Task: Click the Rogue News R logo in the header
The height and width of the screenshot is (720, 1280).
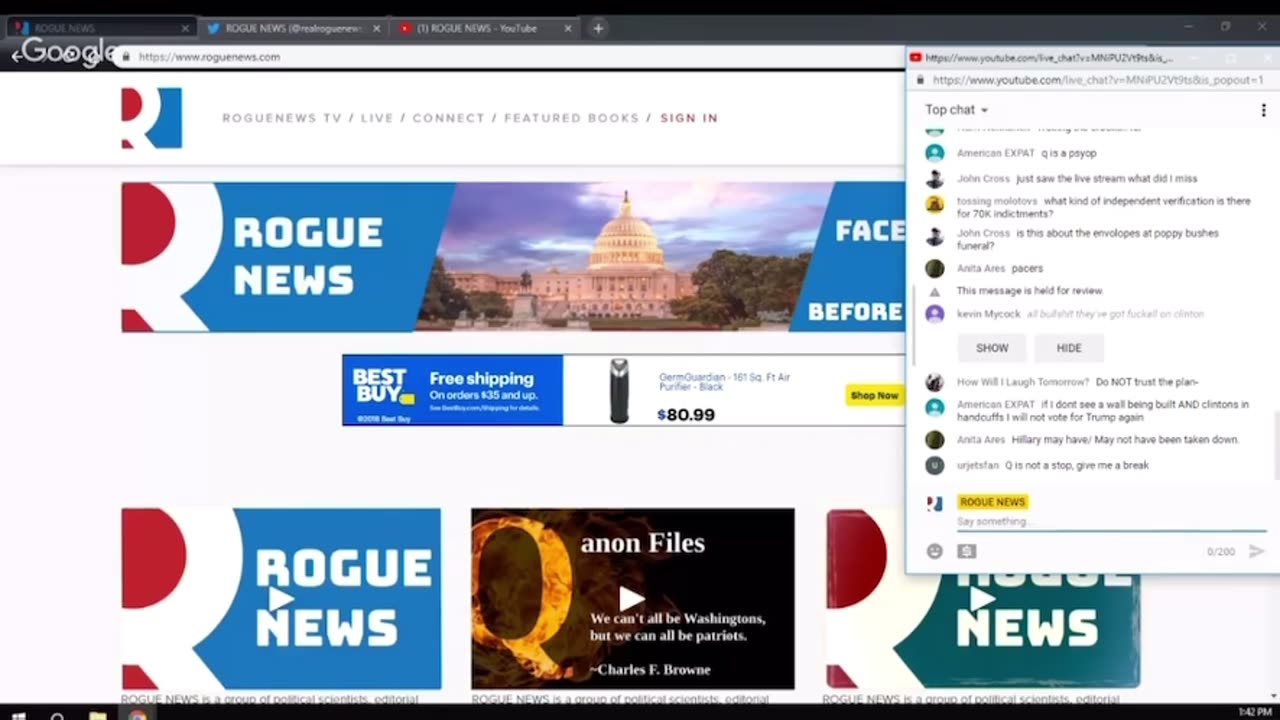Action: (x=152, y=118)
